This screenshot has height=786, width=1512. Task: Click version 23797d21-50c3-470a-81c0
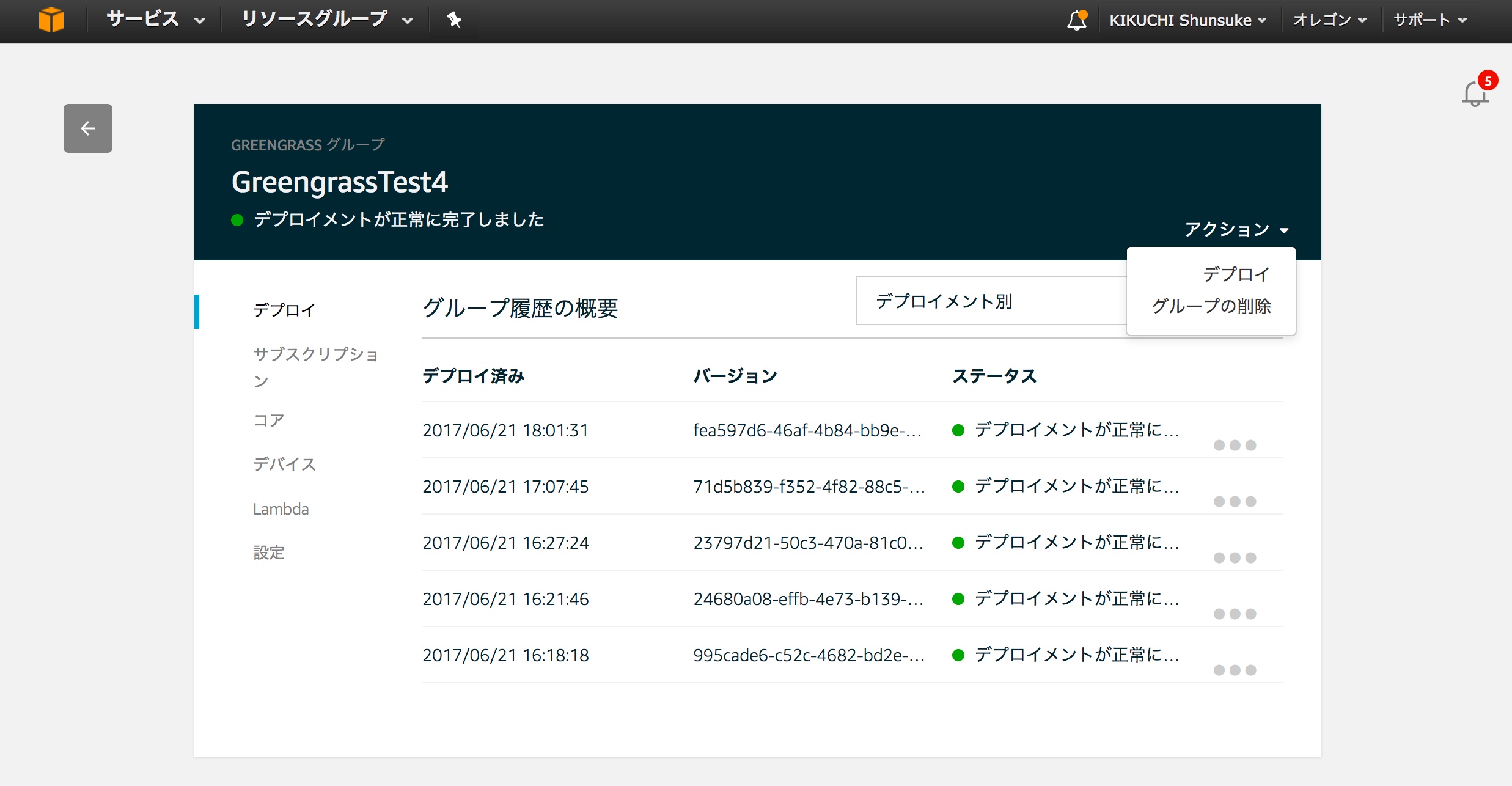(808, 543)
